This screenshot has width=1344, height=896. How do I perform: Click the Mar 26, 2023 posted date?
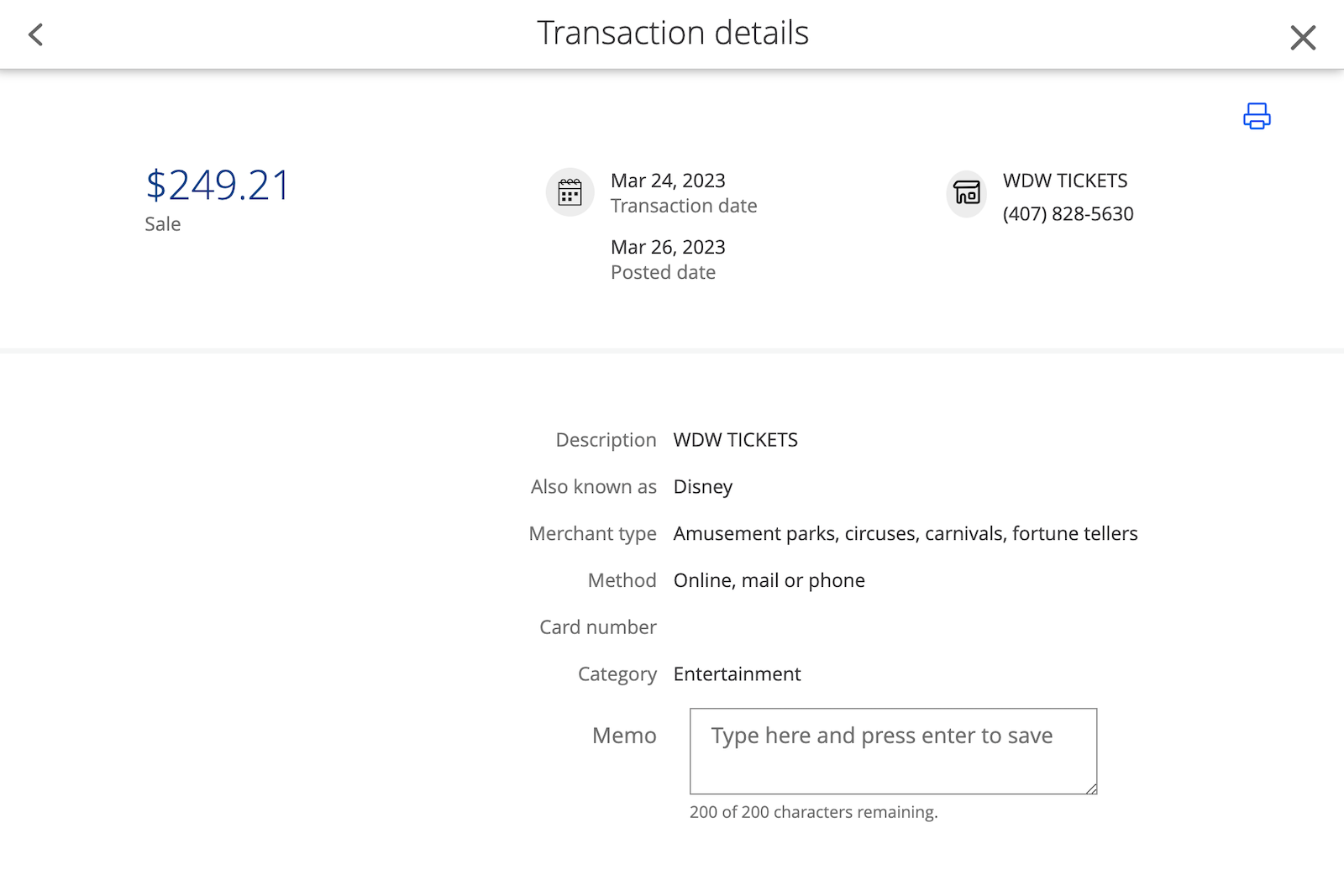[x=668, y=247]
